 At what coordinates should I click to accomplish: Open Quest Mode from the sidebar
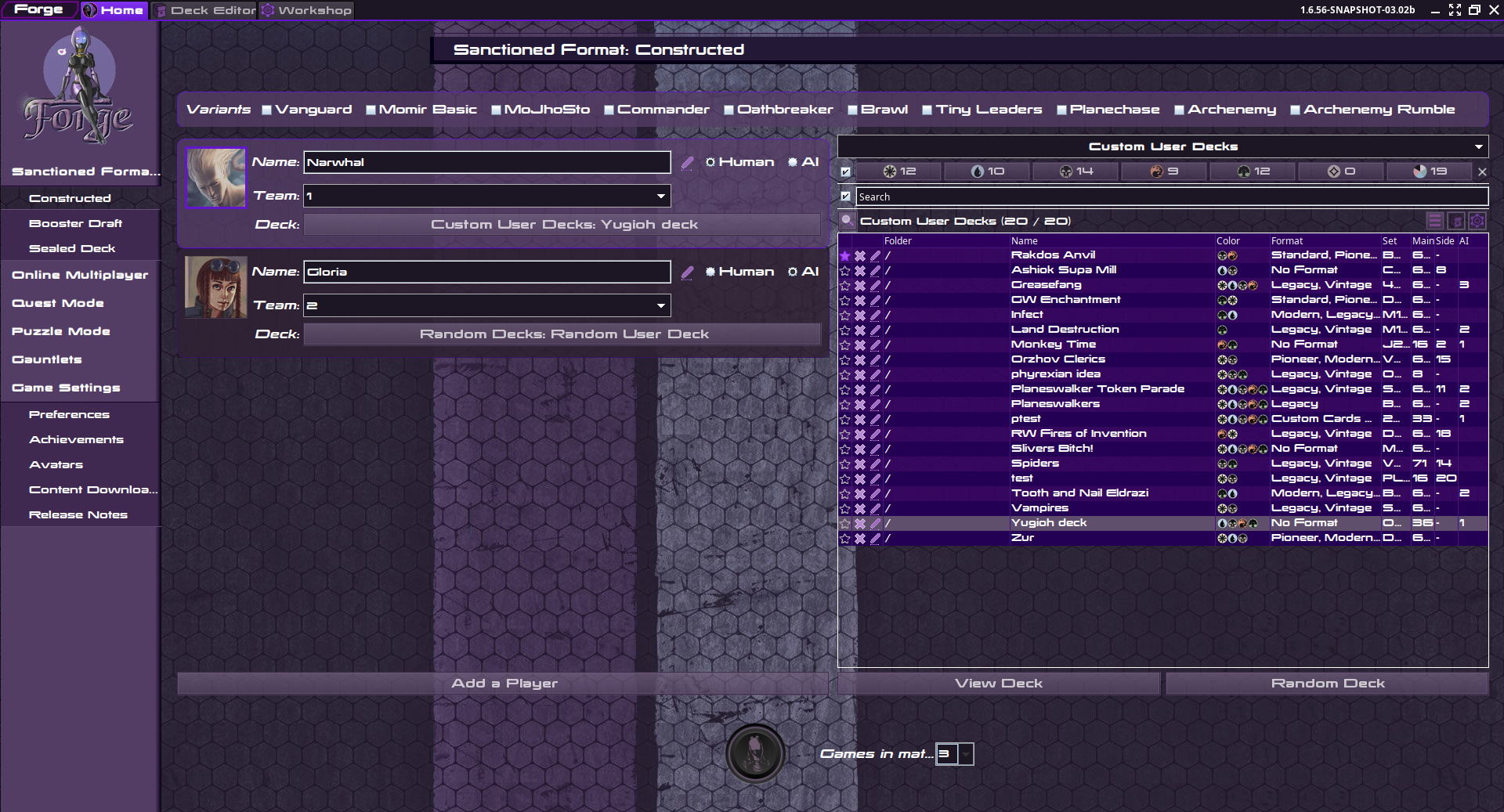[58, 303]
